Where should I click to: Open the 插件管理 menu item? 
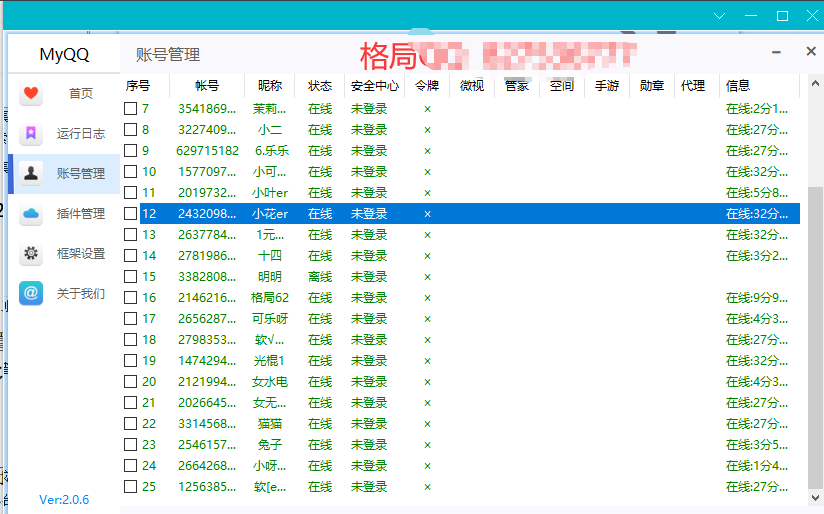80,213
